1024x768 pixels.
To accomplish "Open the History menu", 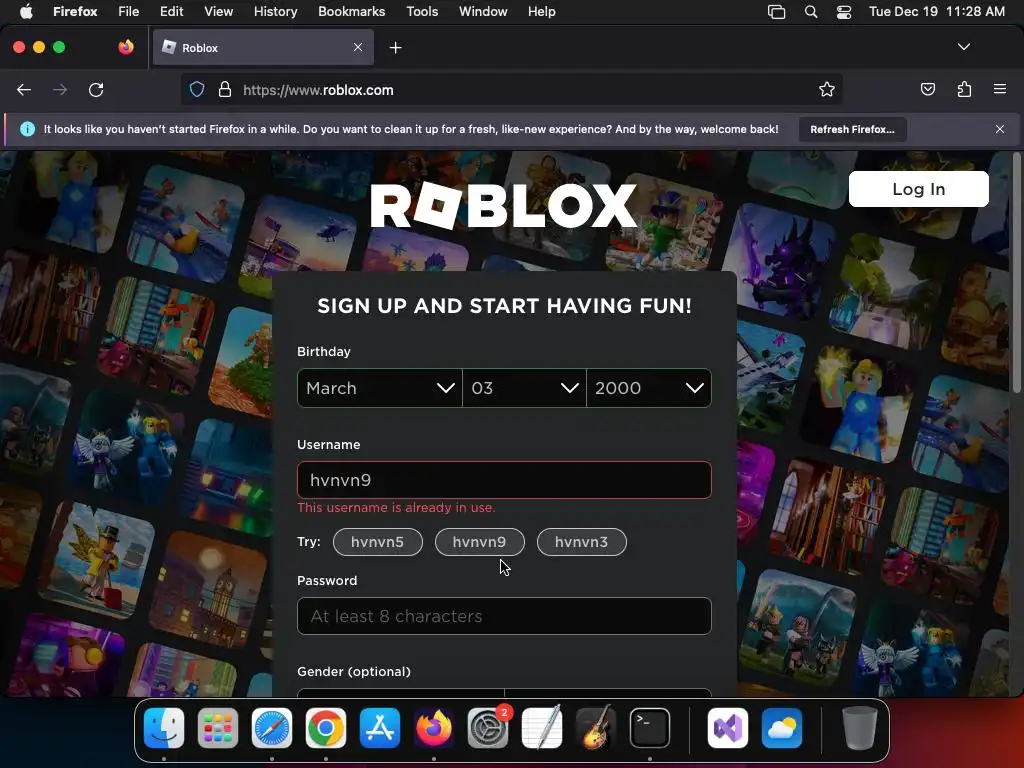I will click(x=276, y=11).
